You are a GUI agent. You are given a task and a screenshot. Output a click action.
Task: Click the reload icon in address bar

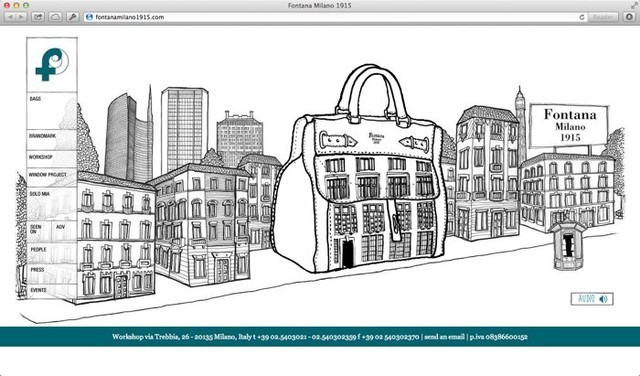[582, 17]
